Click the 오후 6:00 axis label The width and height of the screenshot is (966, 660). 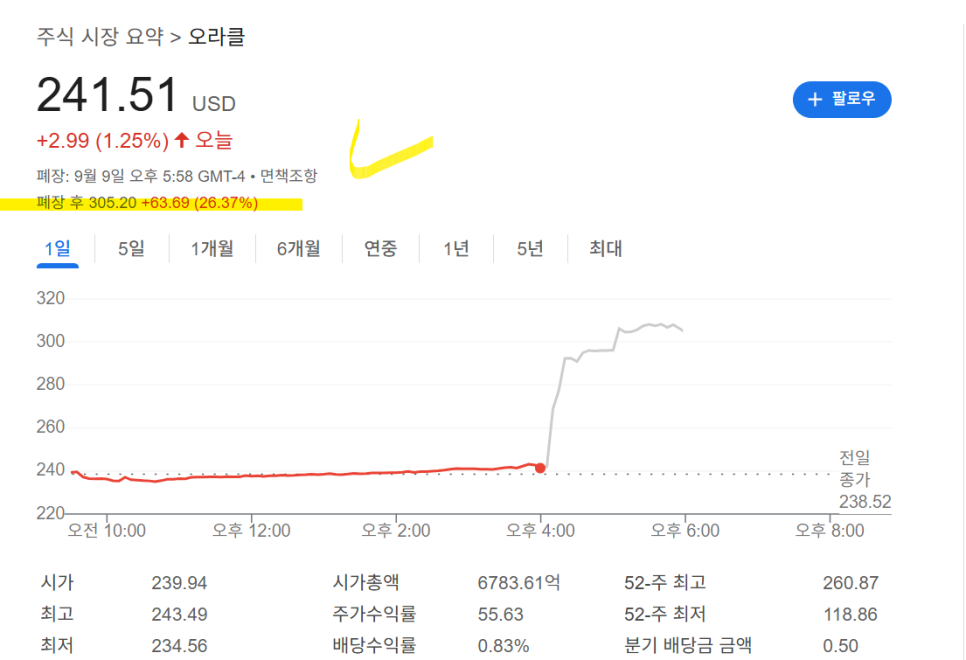(685, 531)
